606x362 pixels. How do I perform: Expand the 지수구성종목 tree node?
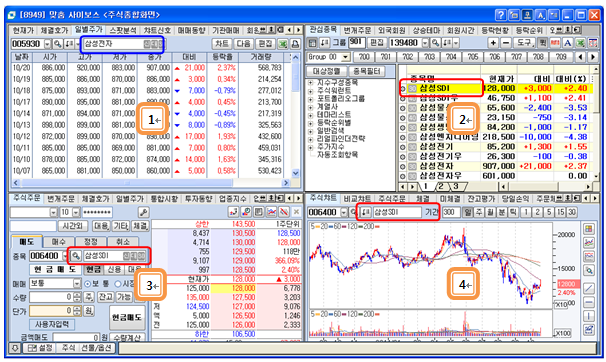tap(311, 83)
